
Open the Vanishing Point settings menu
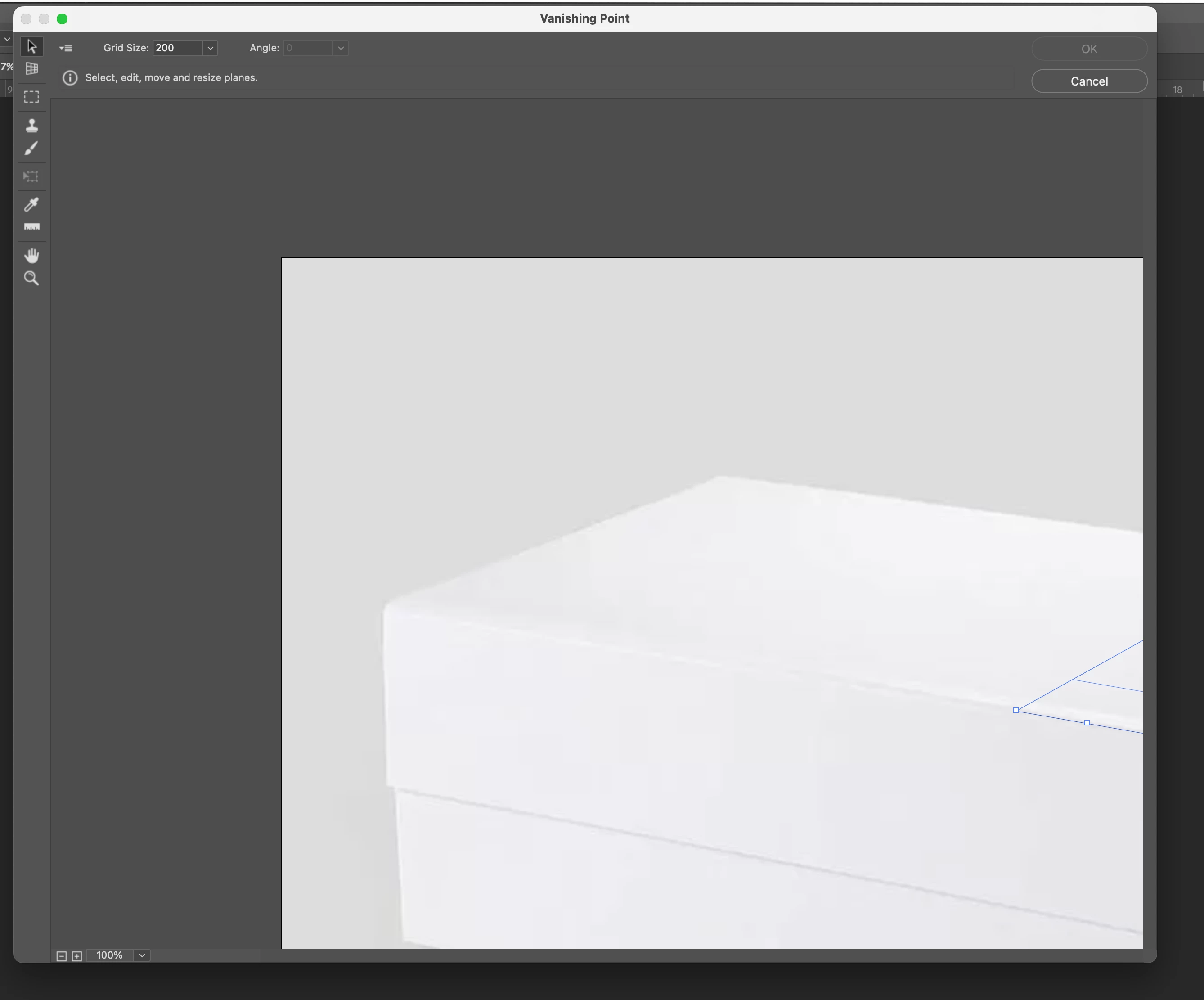pos(66,48)
